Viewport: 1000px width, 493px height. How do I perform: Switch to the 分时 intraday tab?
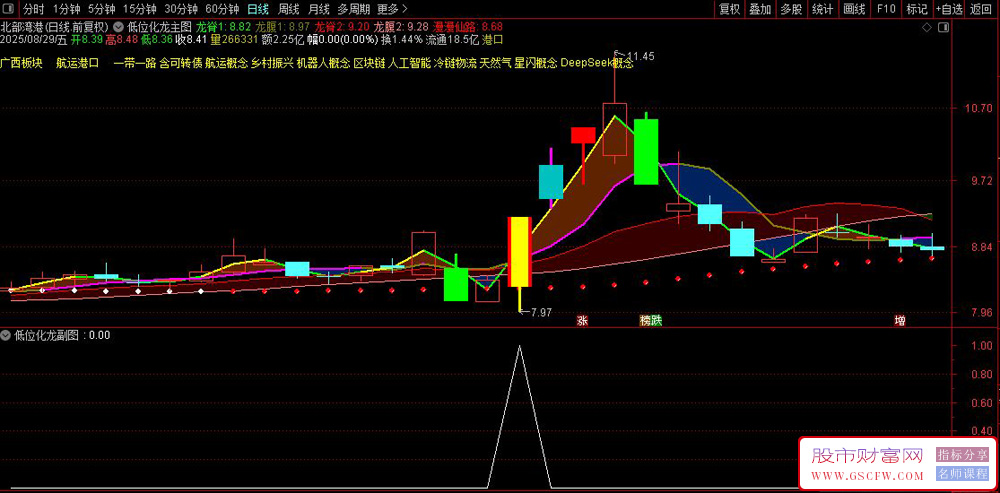point(34,9)
